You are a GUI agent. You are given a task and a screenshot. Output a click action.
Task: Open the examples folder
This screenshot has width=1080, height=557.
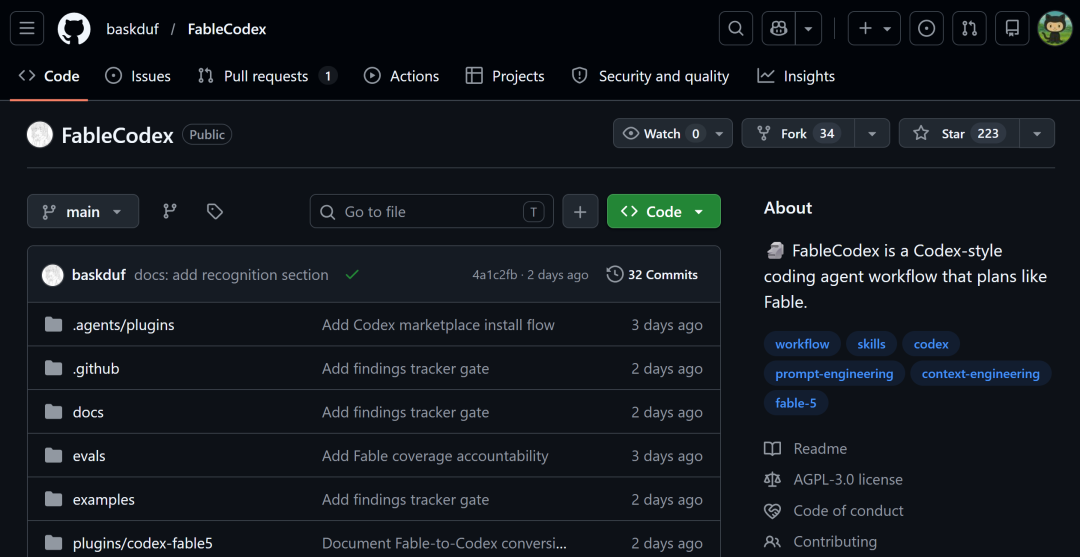[103, 500]
